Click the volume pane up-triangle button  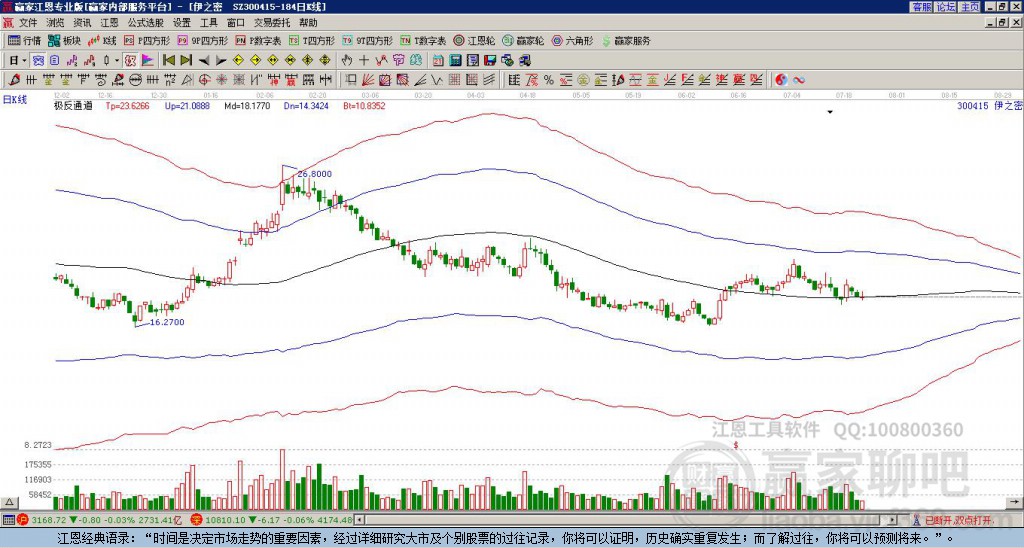point(10,502)
